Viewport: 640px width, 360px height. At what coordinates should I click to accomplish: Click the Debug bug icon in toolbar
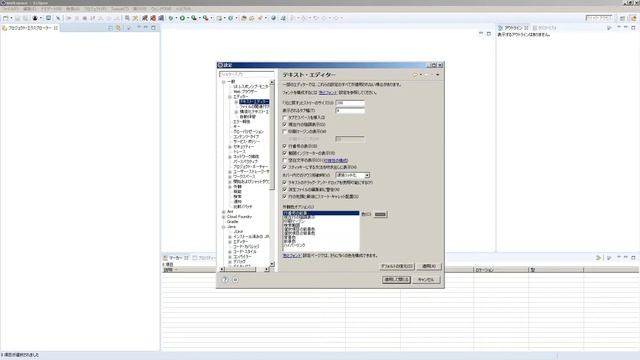(171, 18)
